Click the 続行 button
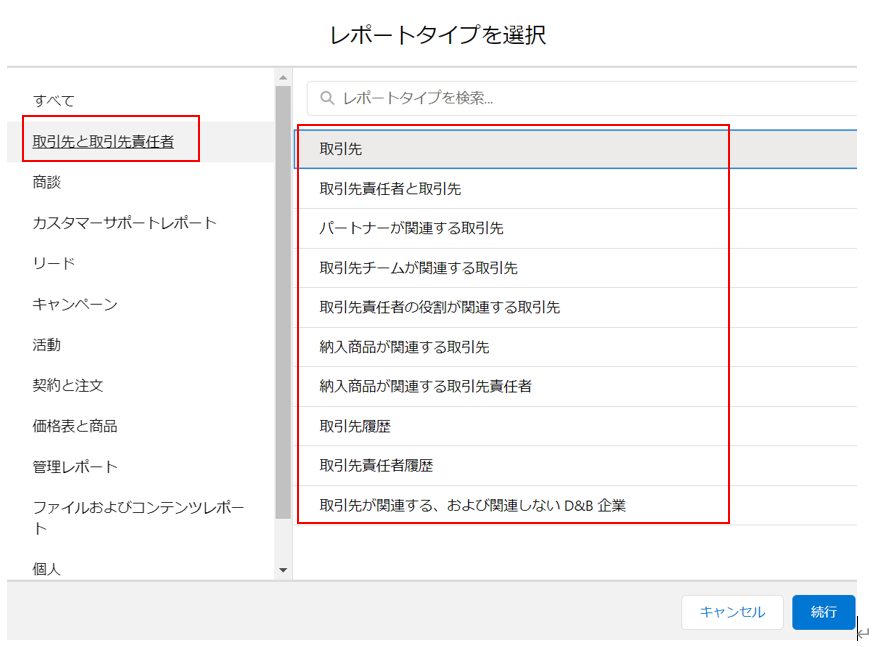Screen dimensions: 874x647 pos(823,612)
